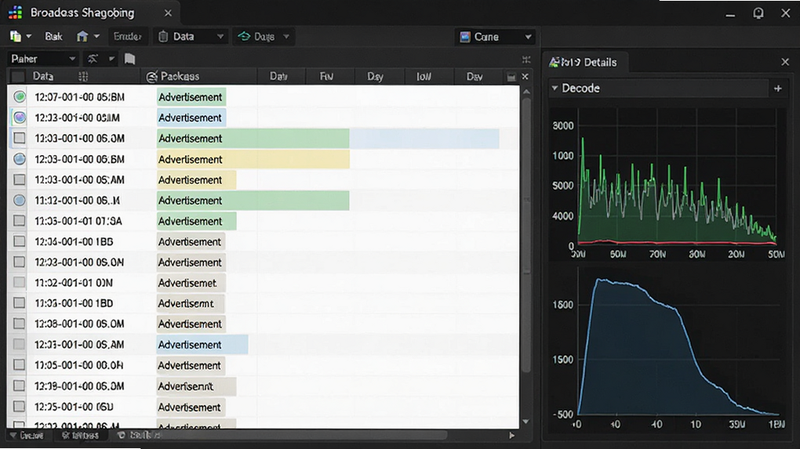Click the Details tab icon
The height and width of the screenshot is (449, 800).
tap(554, 62)
